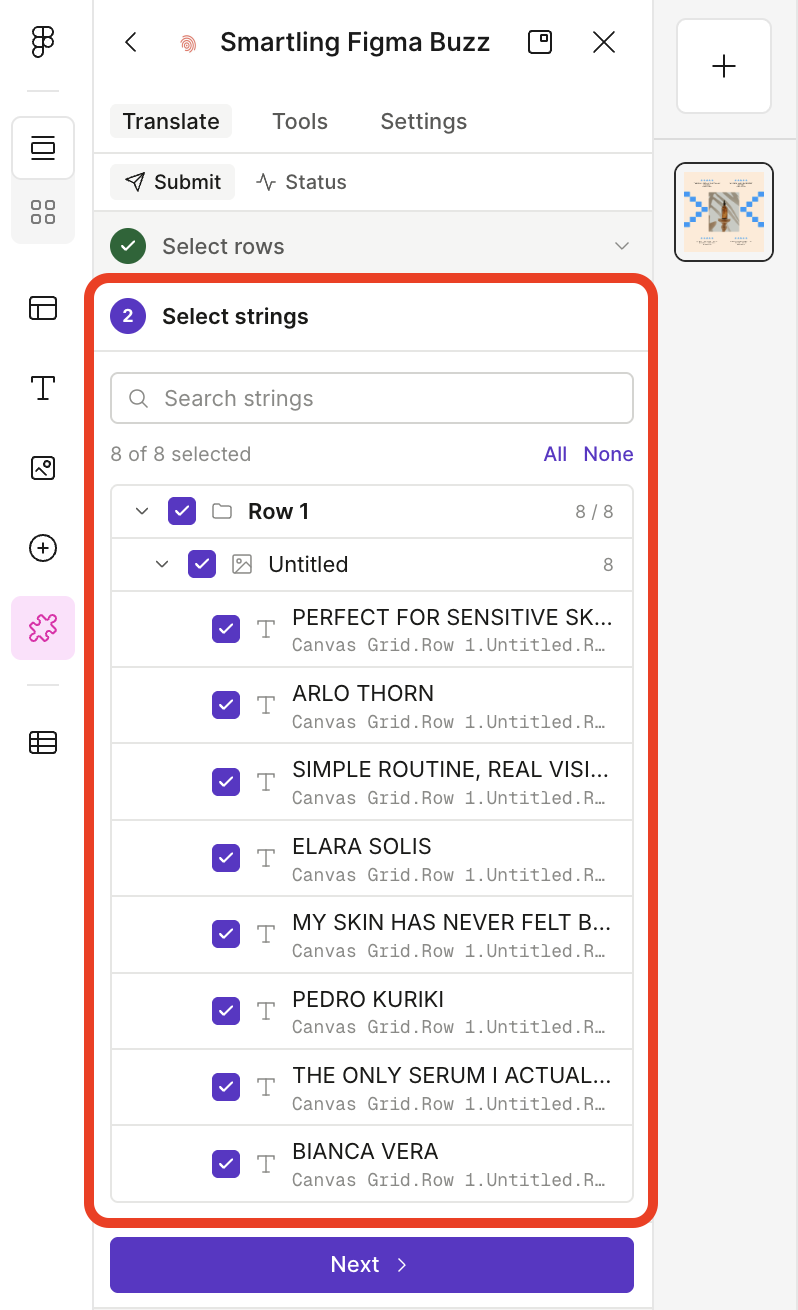Click the Next button
Viewport: 798px width, 1310px height.
pyautogui.click(x=372, y=1265)
